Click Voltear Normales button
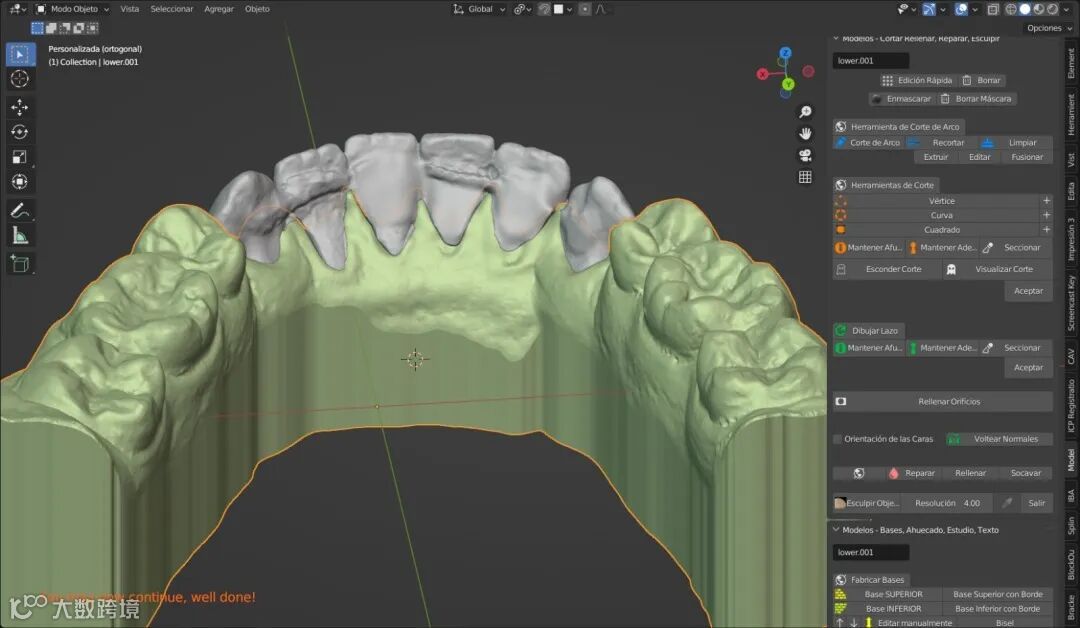1080x628 pixels. click(x=998, y=439)
